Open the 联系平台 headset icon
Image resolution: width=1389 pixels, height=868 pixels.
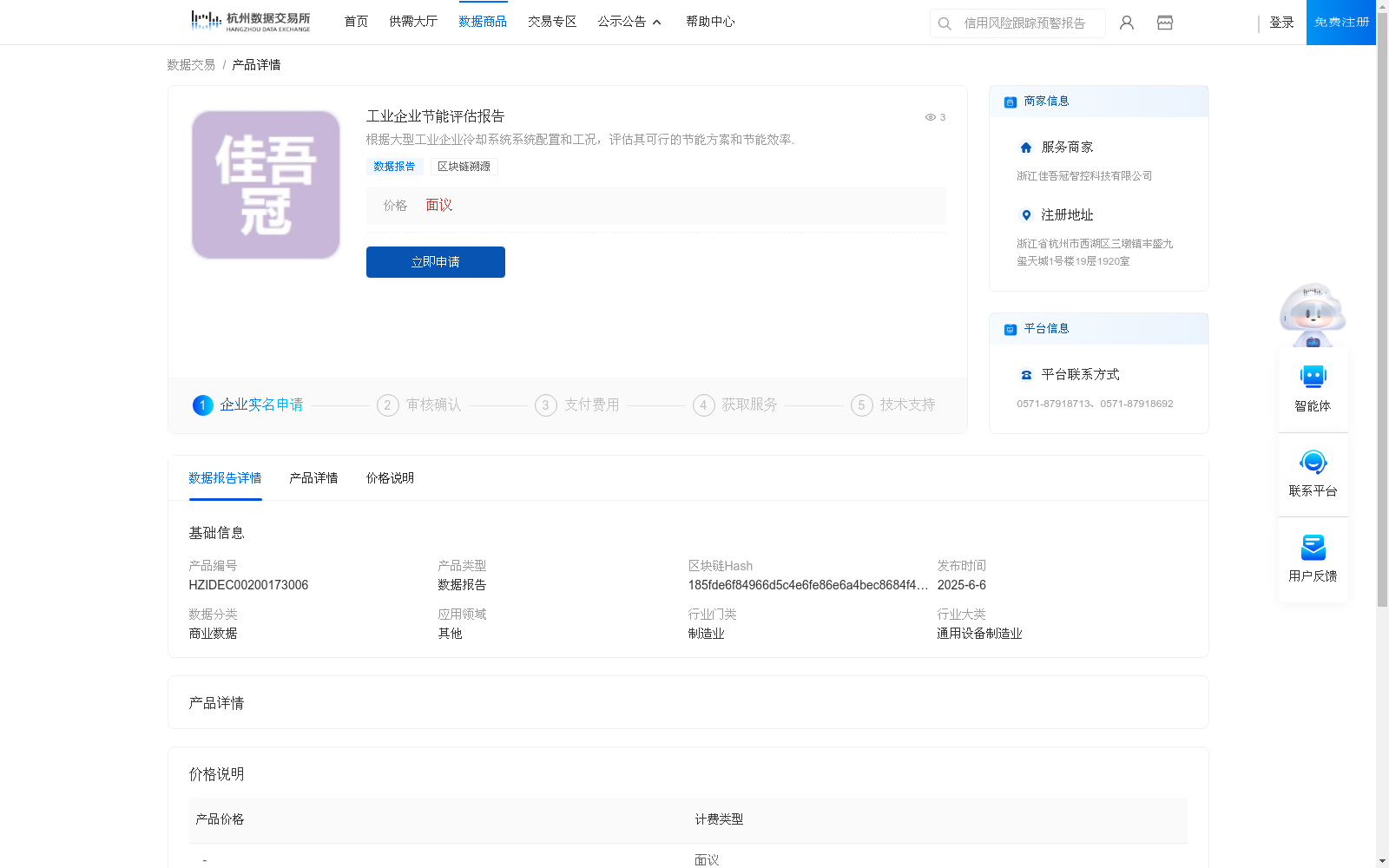coord(1313,462)
